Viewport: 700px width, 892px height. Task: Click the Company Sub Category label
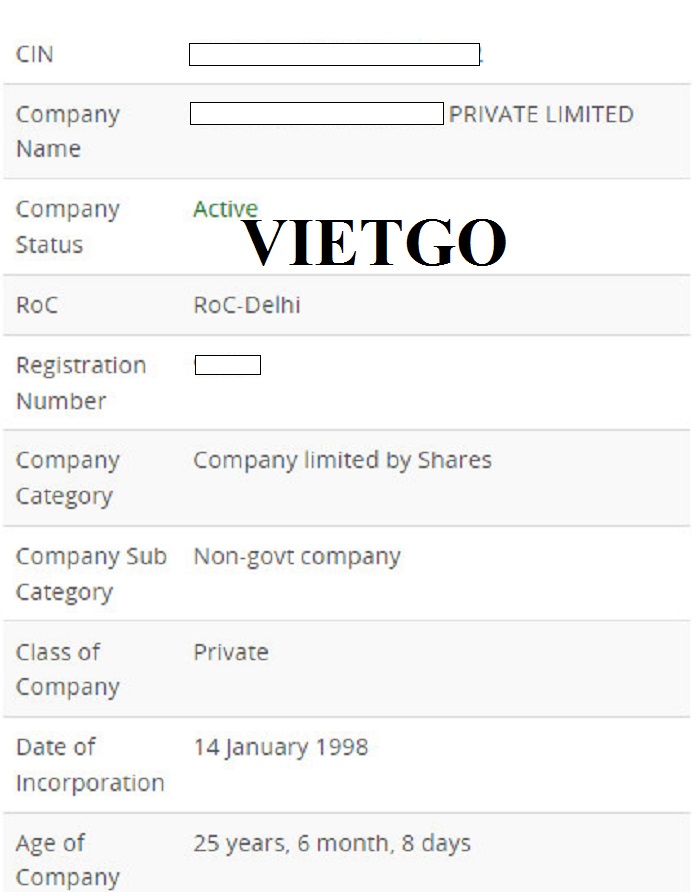pyautogui.click(x=91, y=574)
